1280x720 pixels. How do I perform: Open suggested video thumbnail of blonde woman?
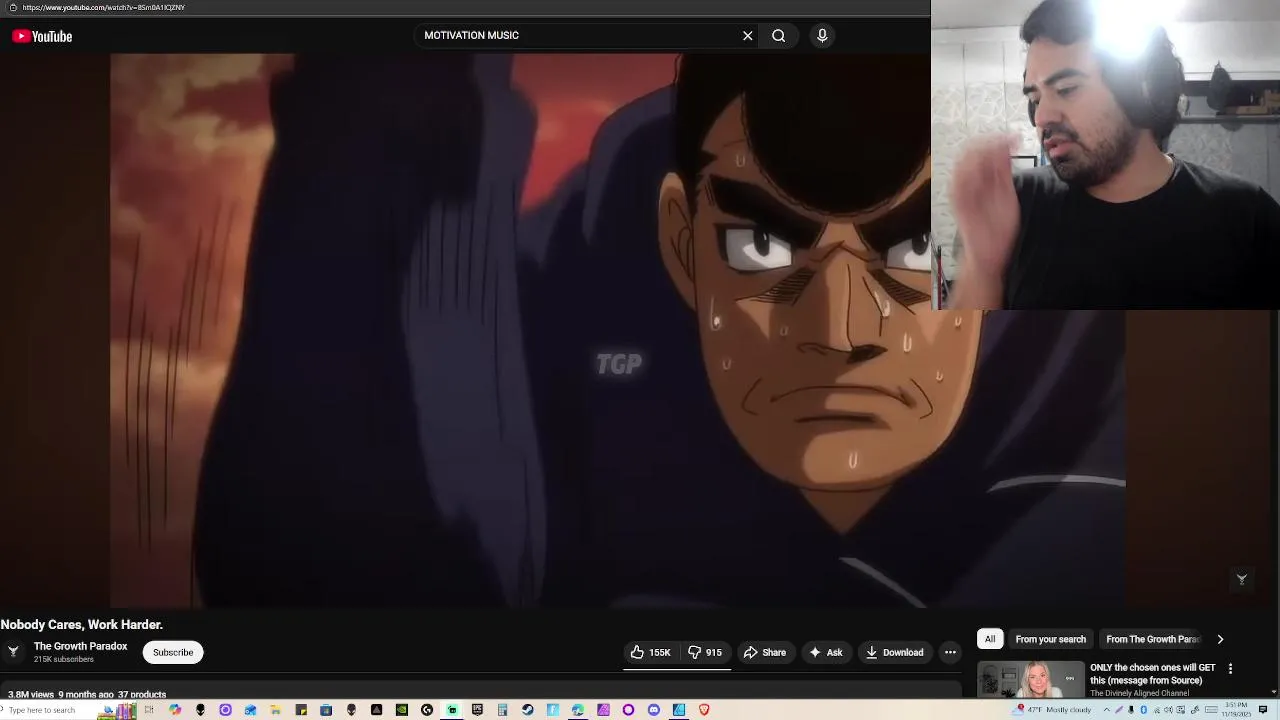tap(1031, 679)
